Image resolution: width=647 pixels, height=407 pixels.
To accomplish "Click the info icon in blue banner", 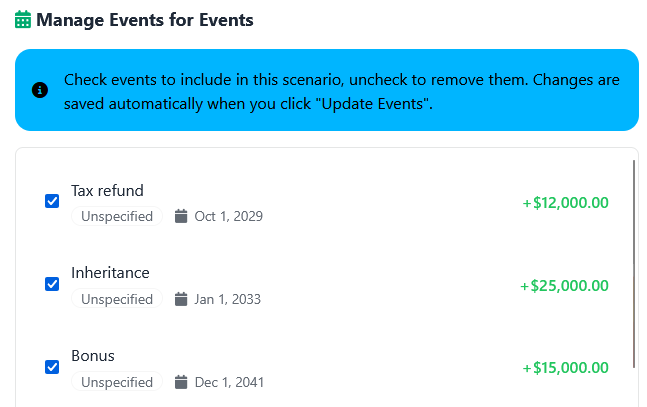I will pos(40,90).
